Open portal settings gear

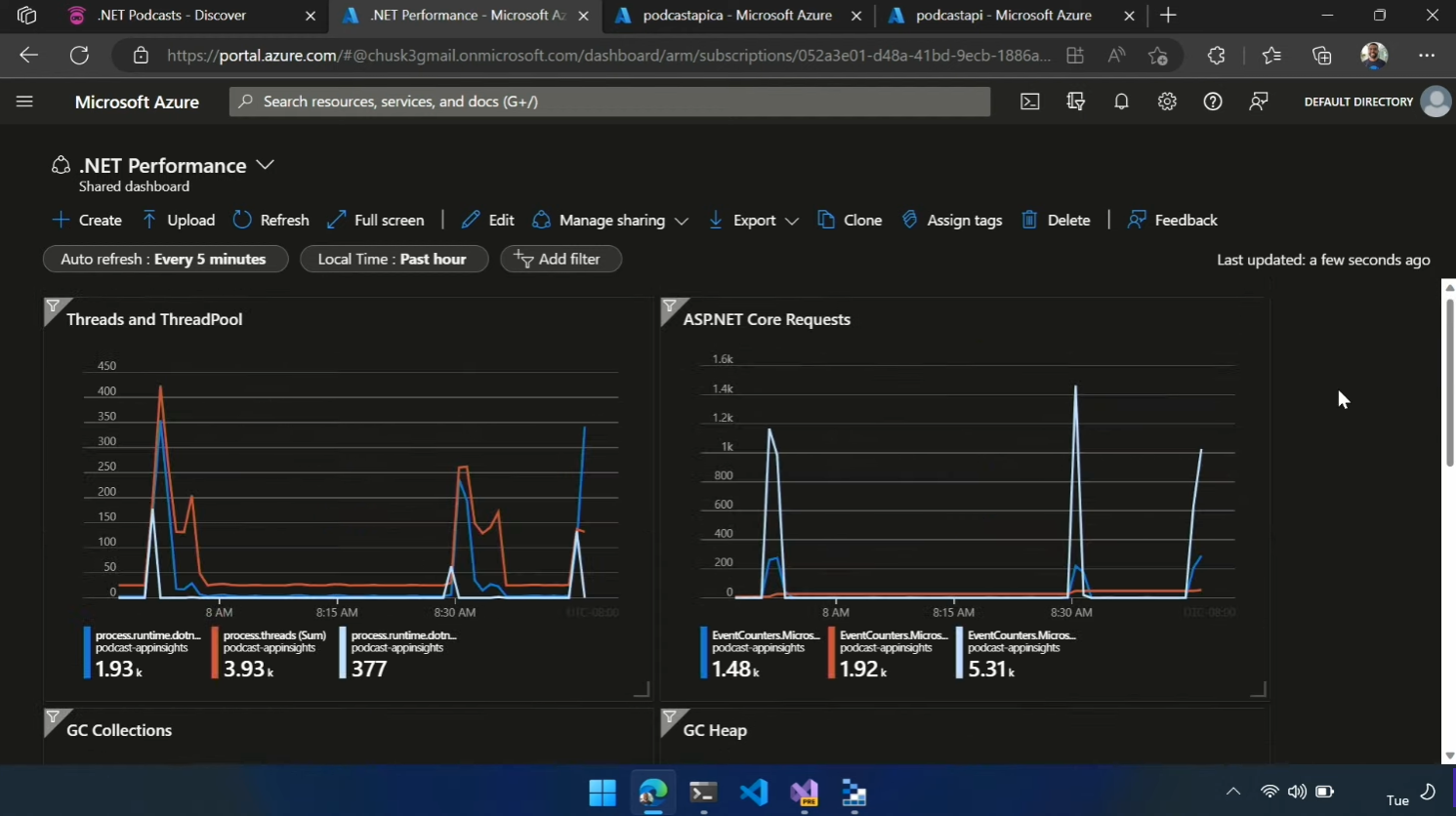1167,102
